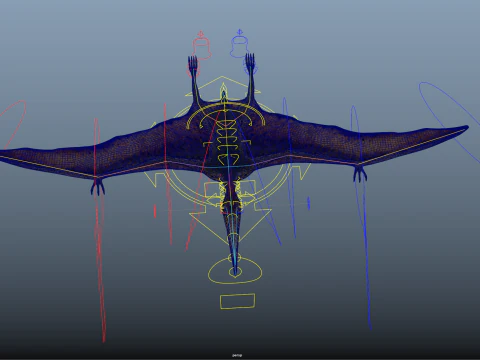Select the blue bell-shaped foot control
The height and width of the screenshot is (360, 480).
coord(239,46)
